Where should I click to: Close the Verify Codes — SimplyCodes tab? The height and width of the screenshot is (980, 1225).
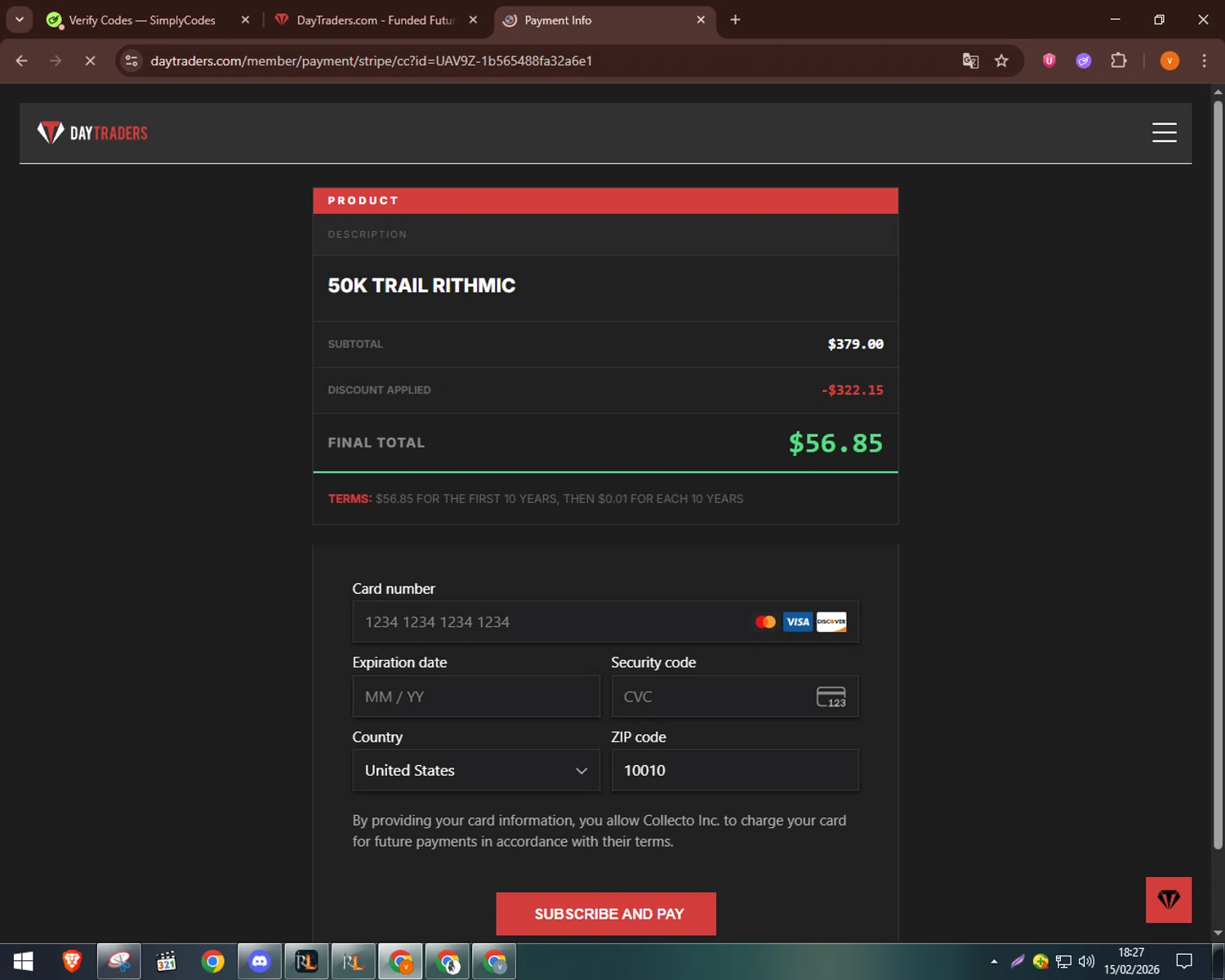[x=245, y=20]
